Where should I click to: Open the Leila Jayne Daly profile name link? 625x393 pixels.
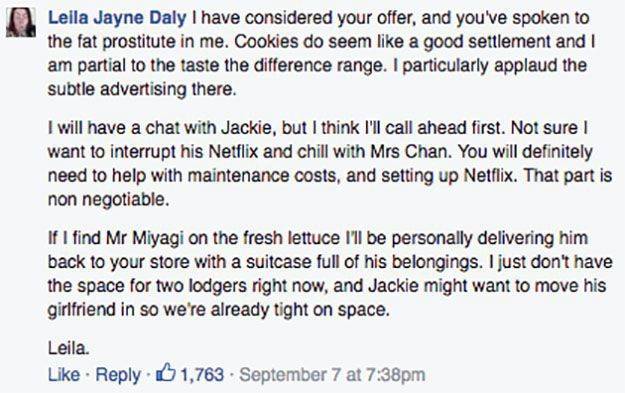[x=117, y=18]
